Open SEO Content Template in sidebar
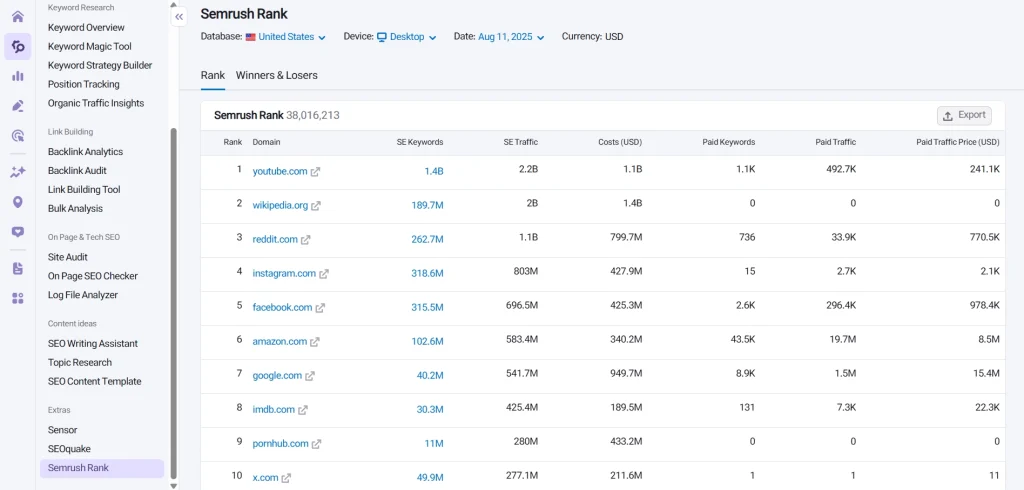Screen dimensions: 1024x490 click(95, 382)
